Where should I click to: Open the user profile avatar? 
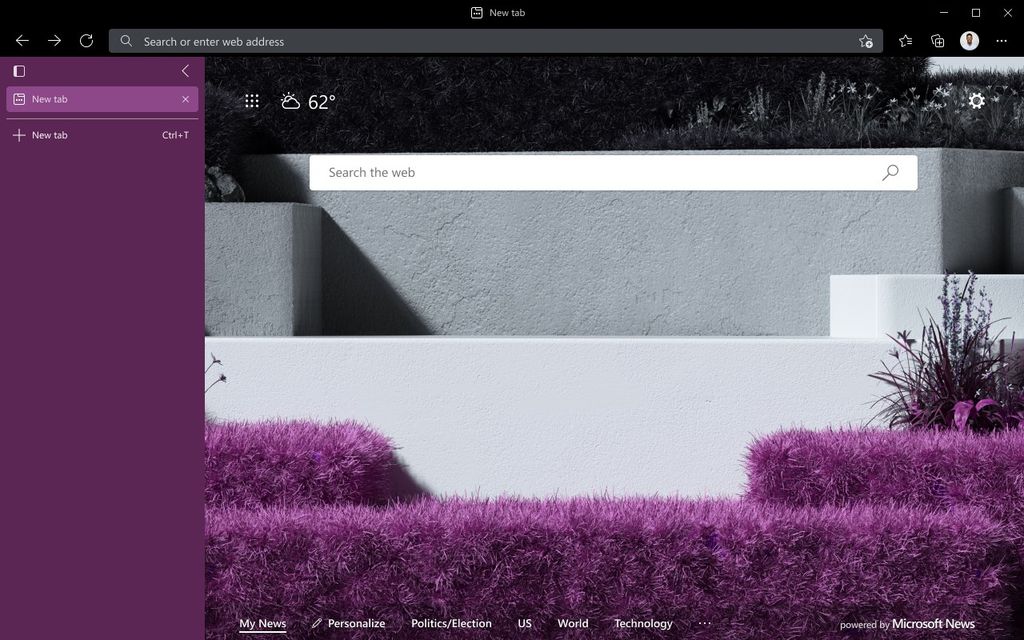coord(969,41)
